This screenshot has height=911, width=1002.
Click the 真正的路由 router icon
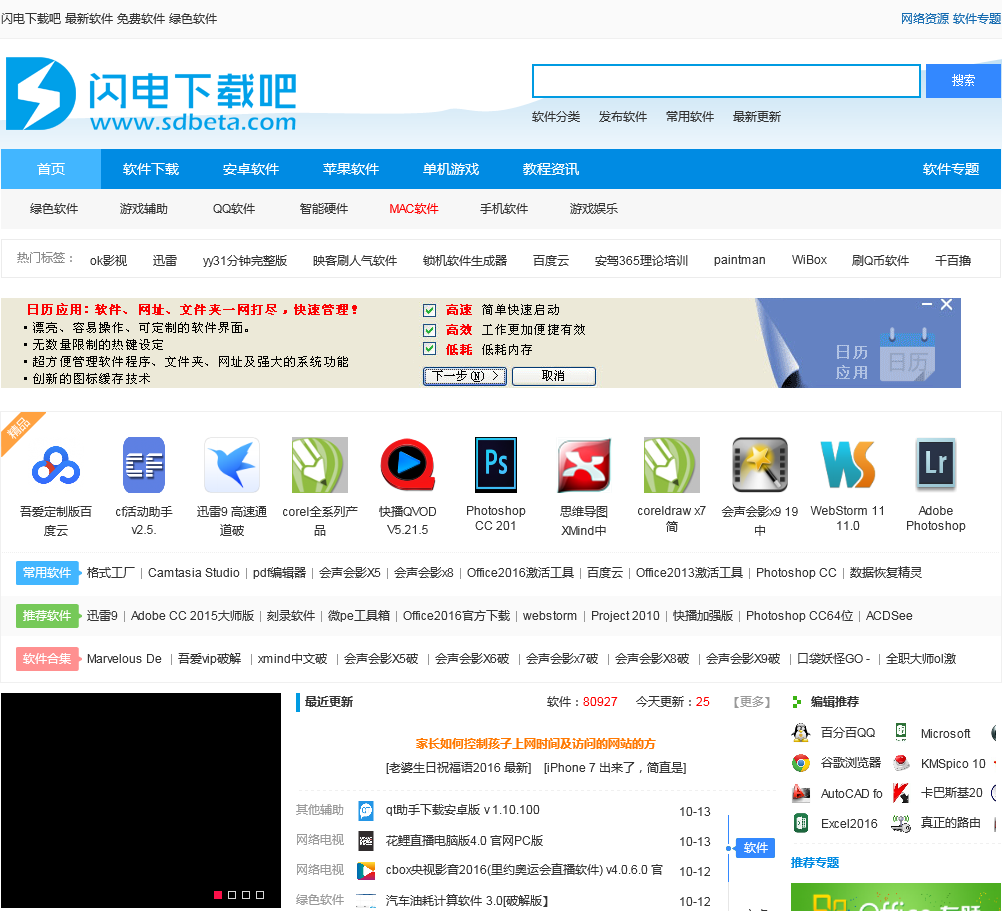900,823
